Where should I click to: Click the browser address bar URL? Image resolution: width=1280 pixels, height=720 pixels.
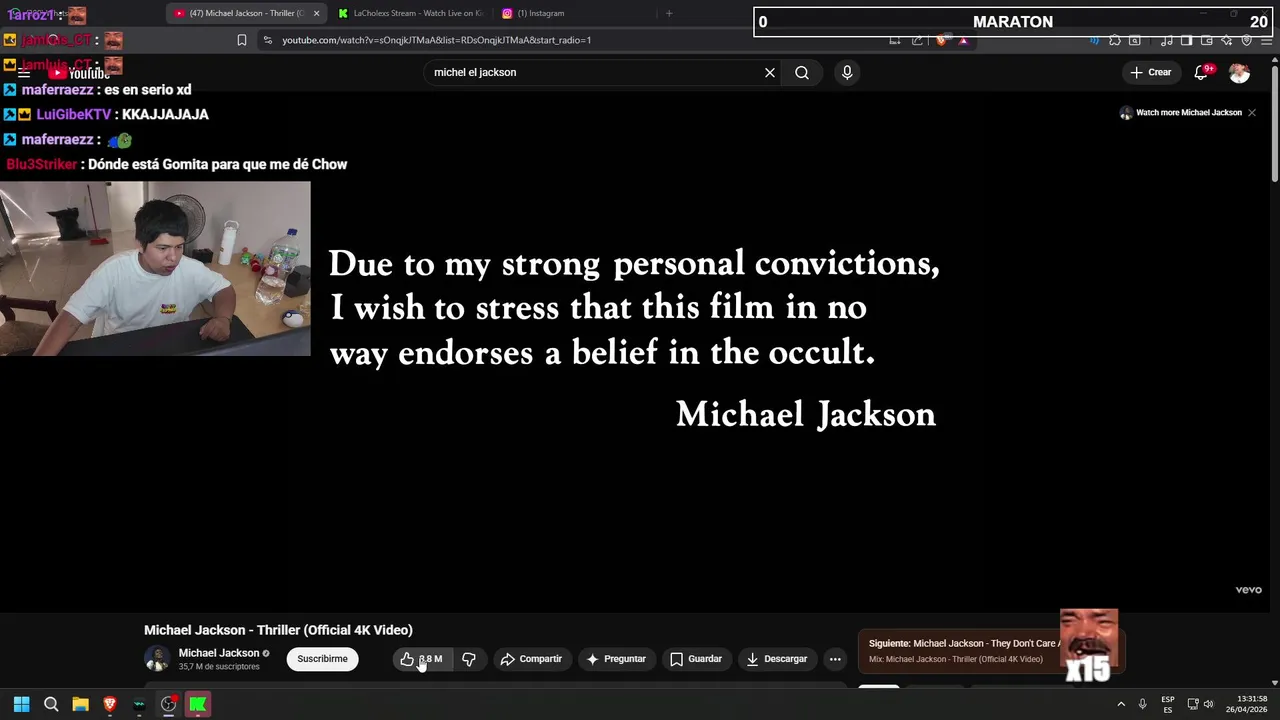[436, 40]
